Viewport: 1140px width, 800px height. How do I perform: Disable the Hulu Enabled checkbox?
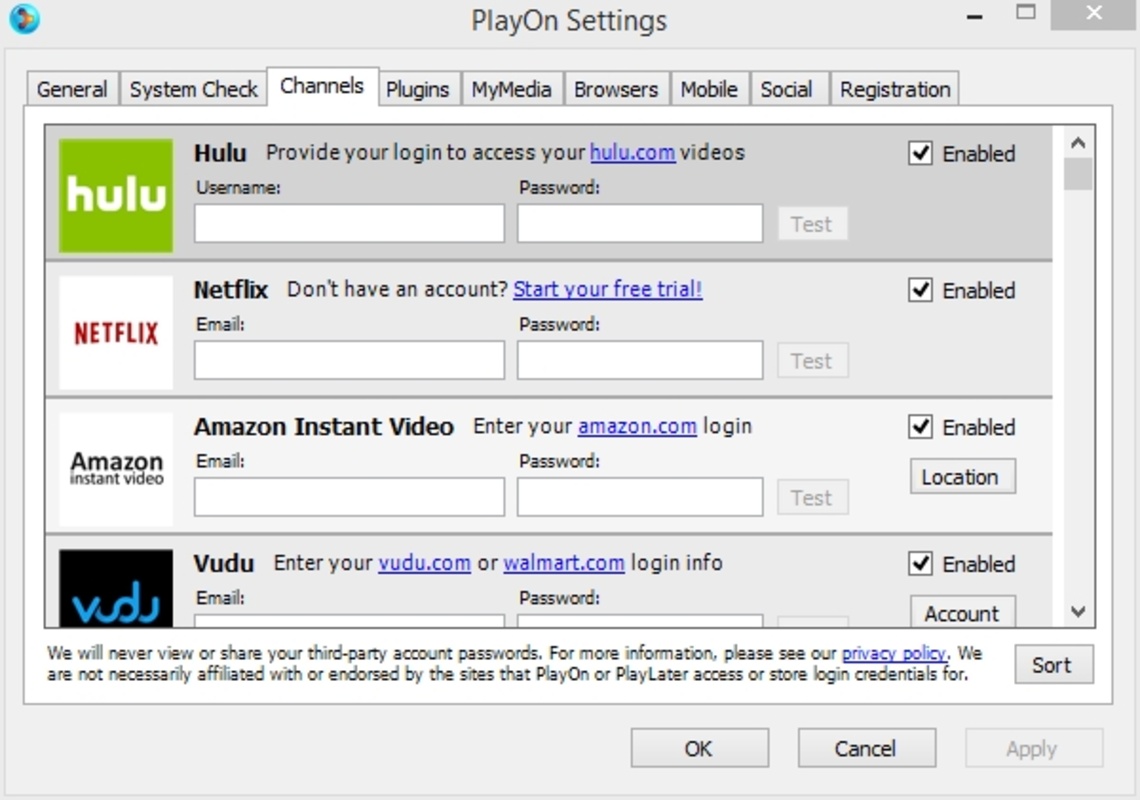921,154
